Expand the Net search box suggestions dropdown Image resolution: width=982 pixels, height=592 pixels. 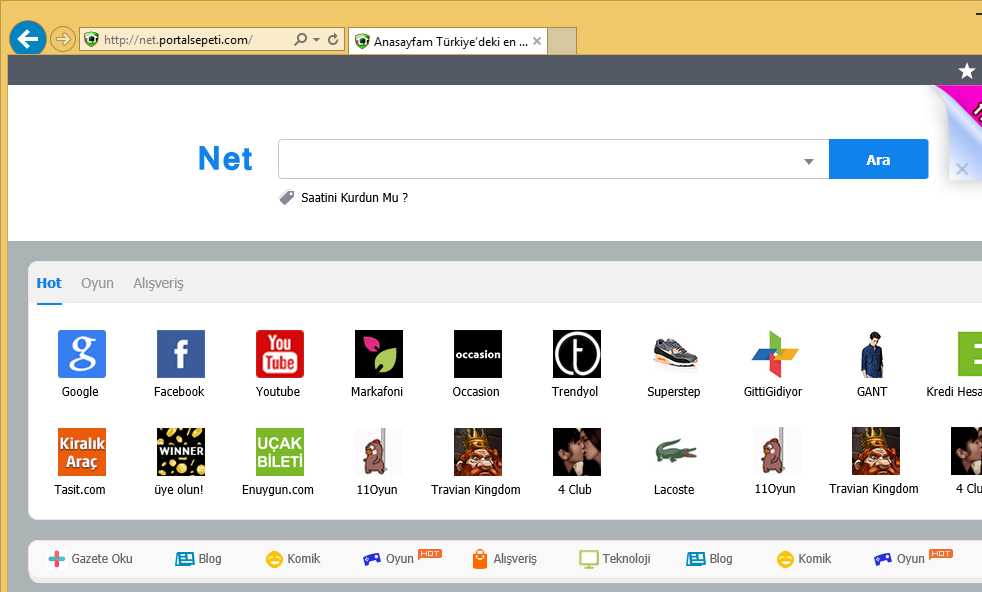coord(809,161)
